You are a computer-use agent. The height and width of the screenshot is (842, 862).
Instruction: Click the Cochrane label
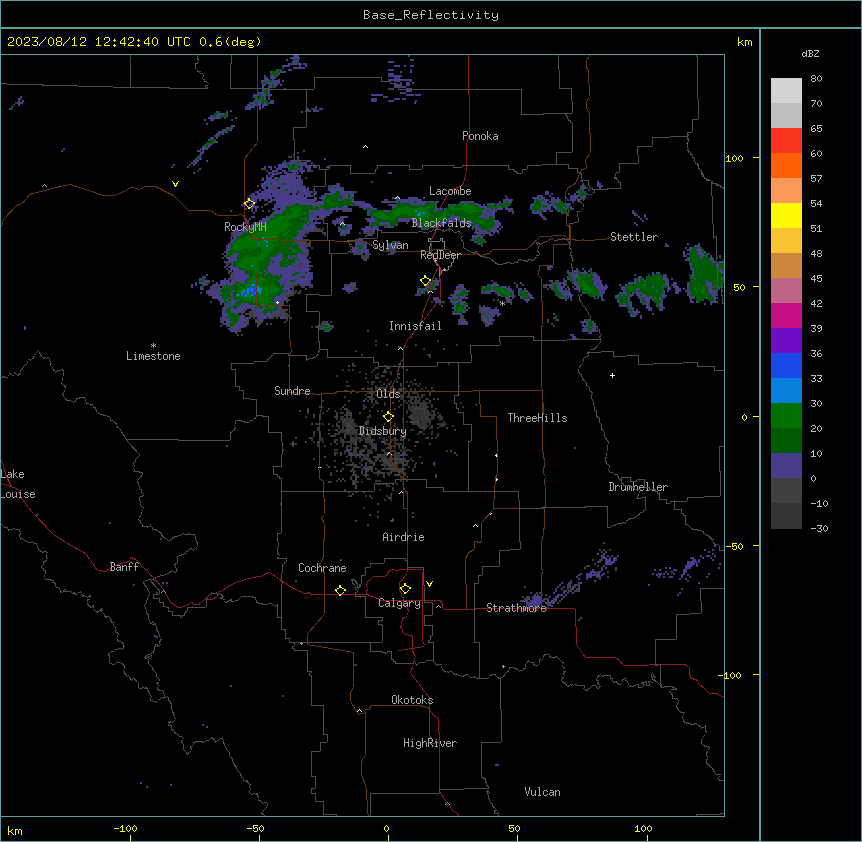click(322, 568)
